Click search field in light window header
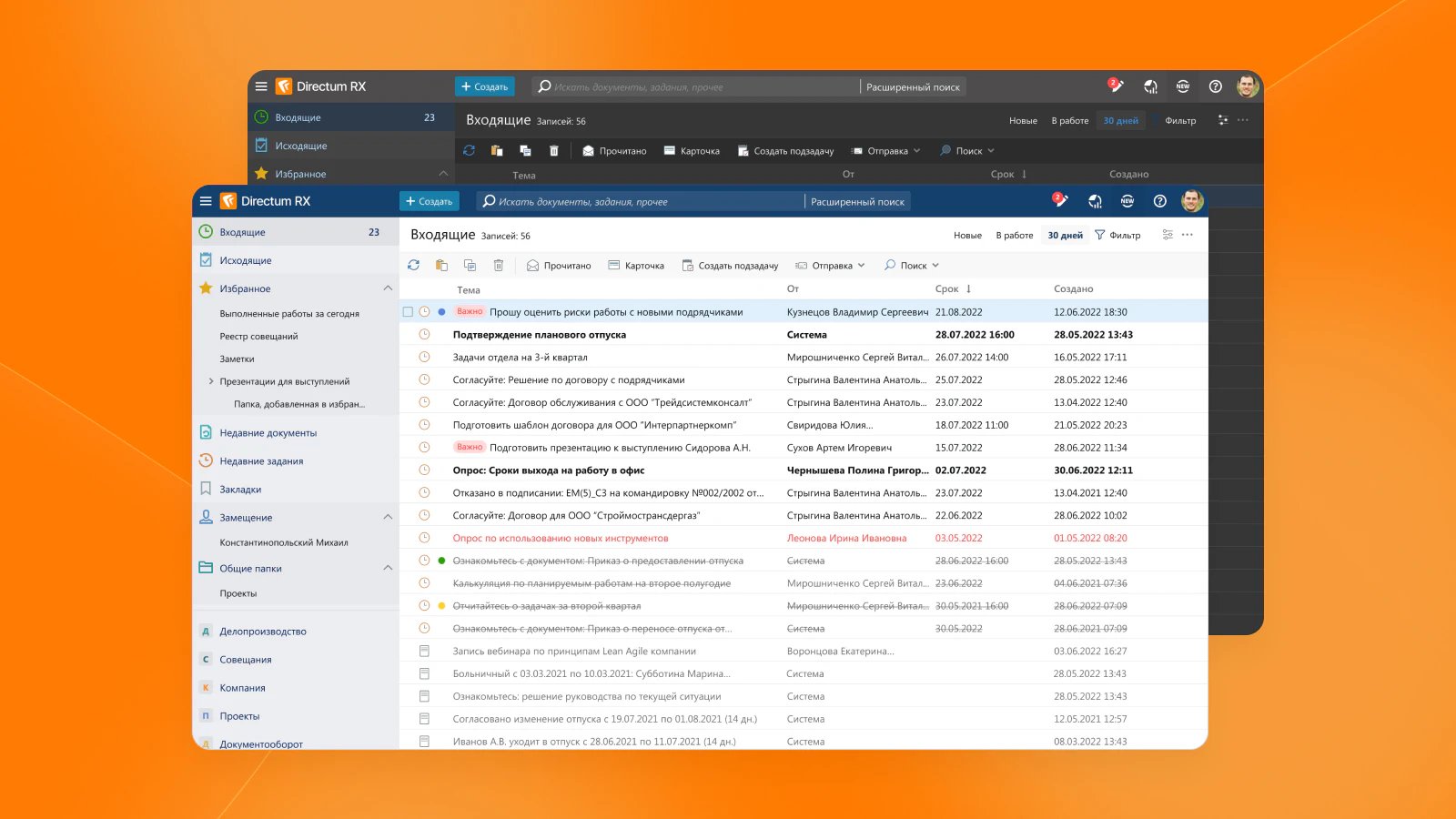Screen dimensions: 1456x819 coord(641,202)
